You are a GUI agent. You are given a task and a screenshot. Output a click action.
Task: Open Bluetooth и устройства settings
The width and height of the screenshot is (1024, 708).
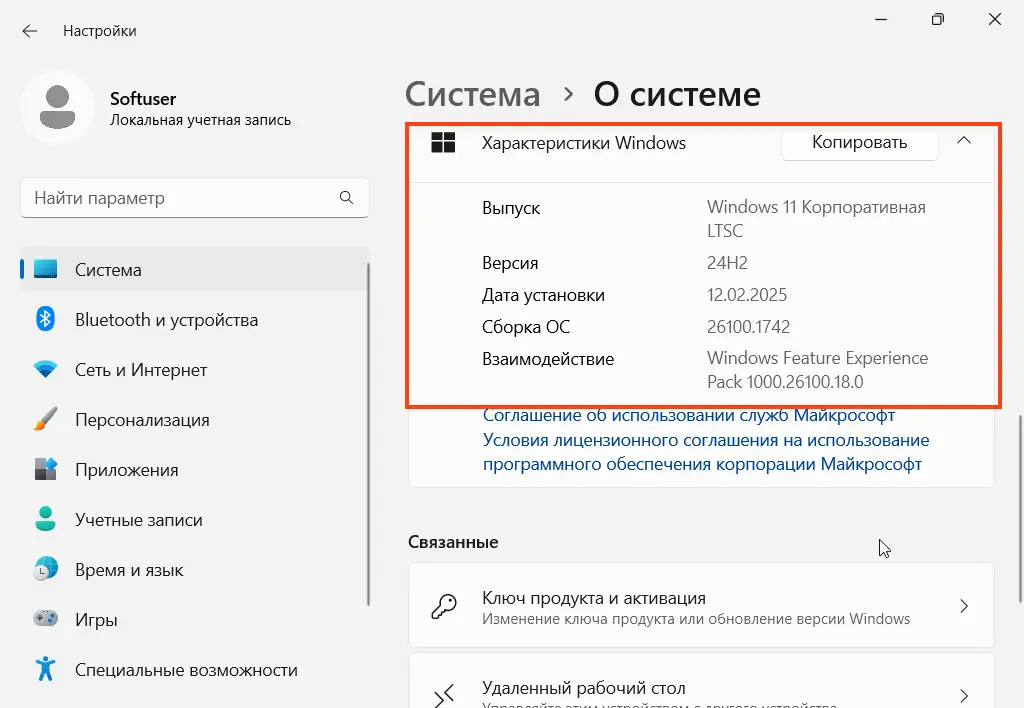click(195, 319)
